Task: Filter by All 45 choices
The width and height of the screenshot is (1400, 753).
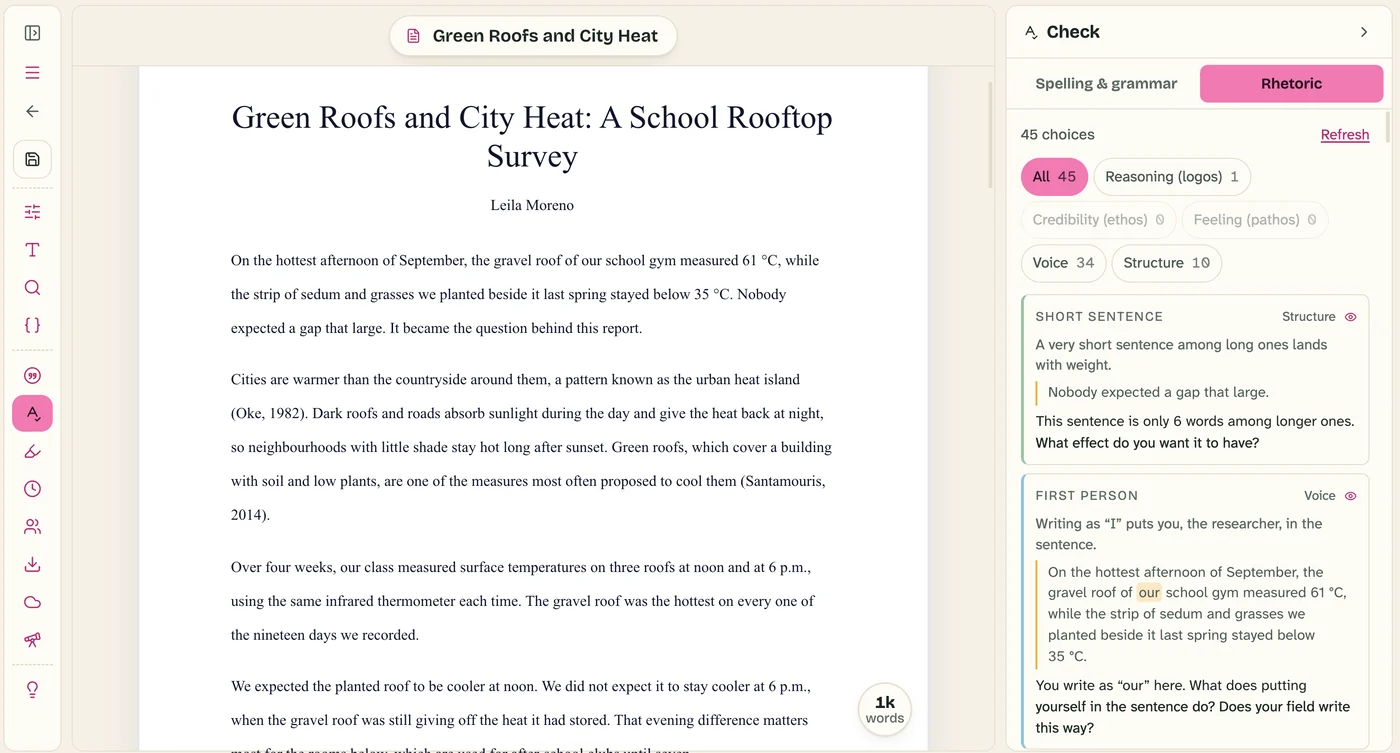Action: (1054, 177)
